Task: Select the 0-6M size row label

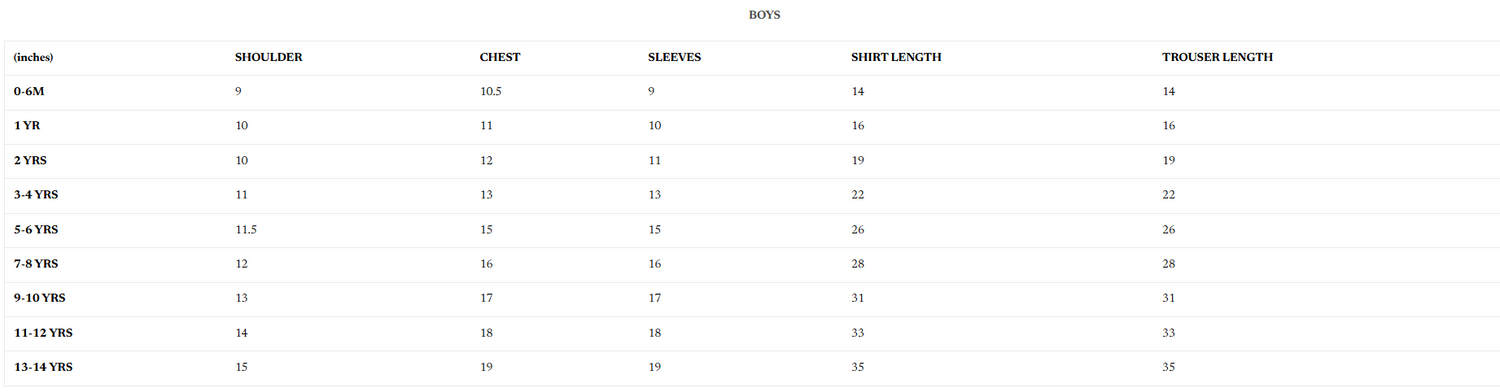Action: point(29,91)
